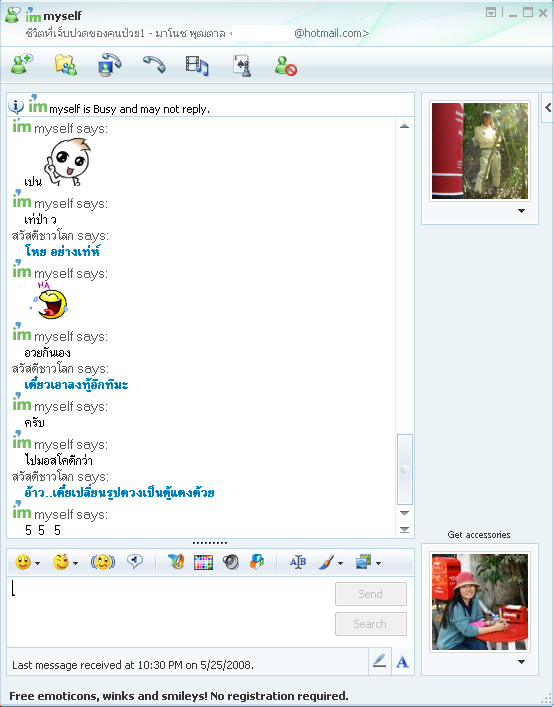Invite someone to this conversation
The image size is (554, 707).
click(22, 65)
